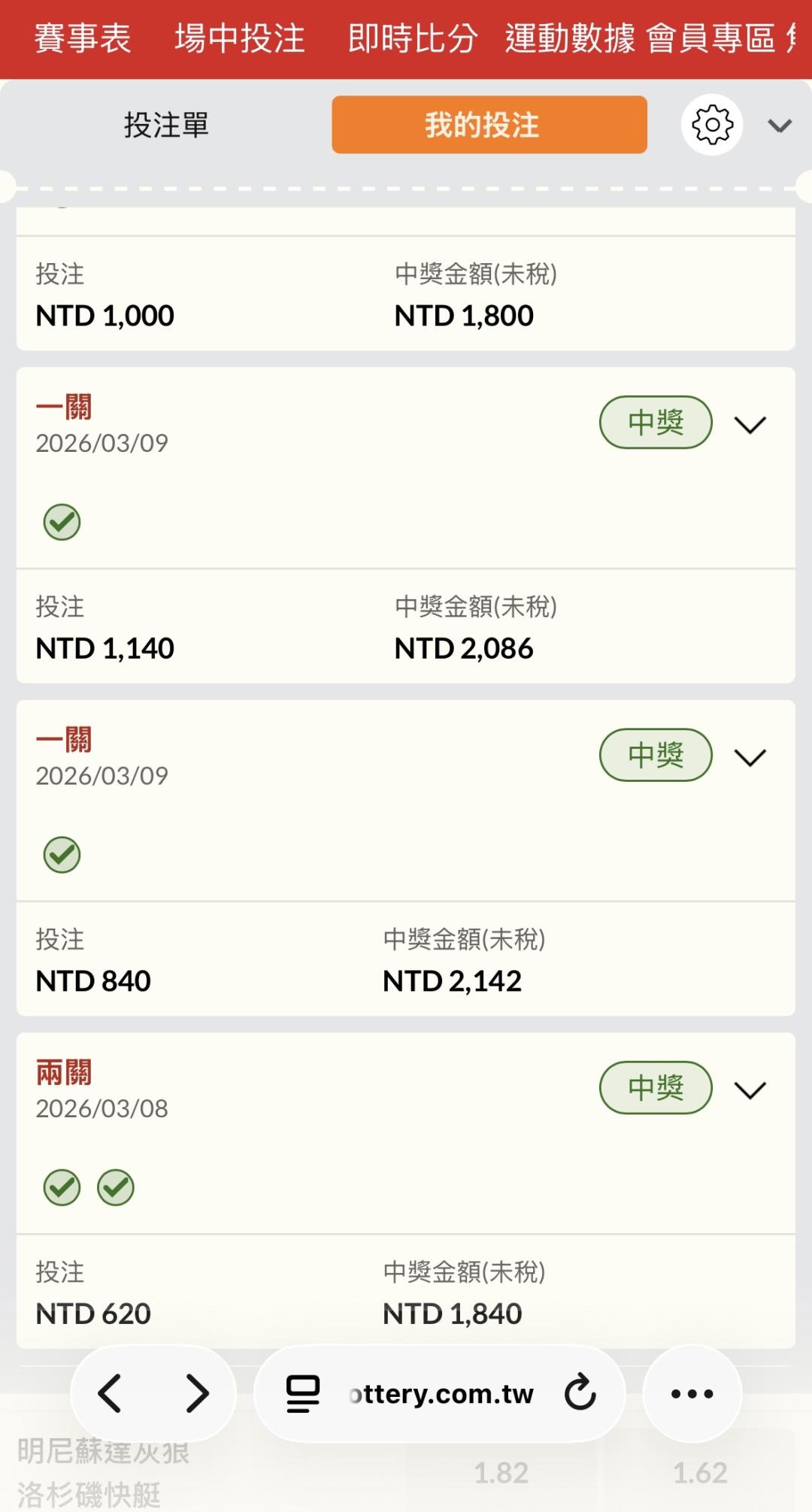
Task: Open 賽事表 in the top menu
Action: 83,38
